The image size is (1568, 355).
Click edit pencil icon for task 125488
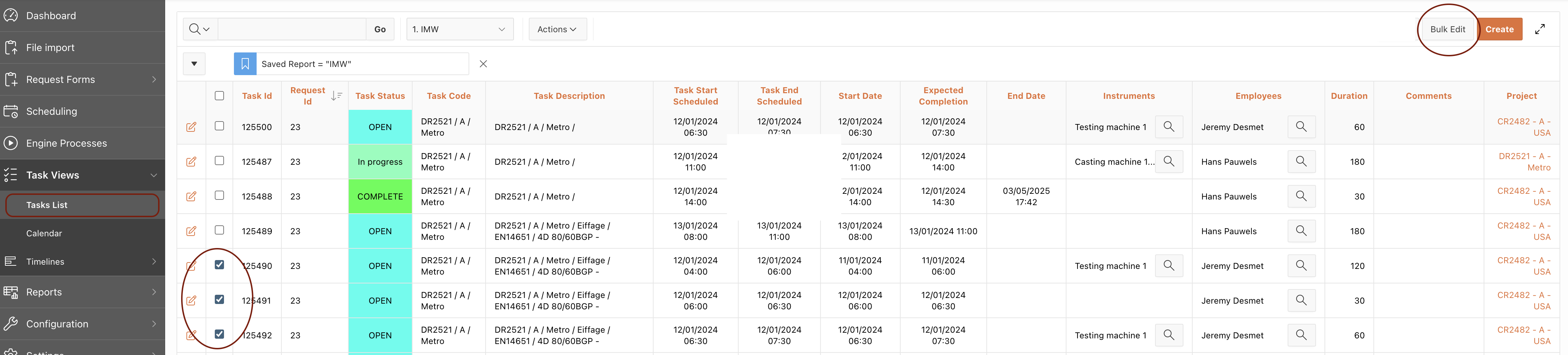tap(191, 196)
